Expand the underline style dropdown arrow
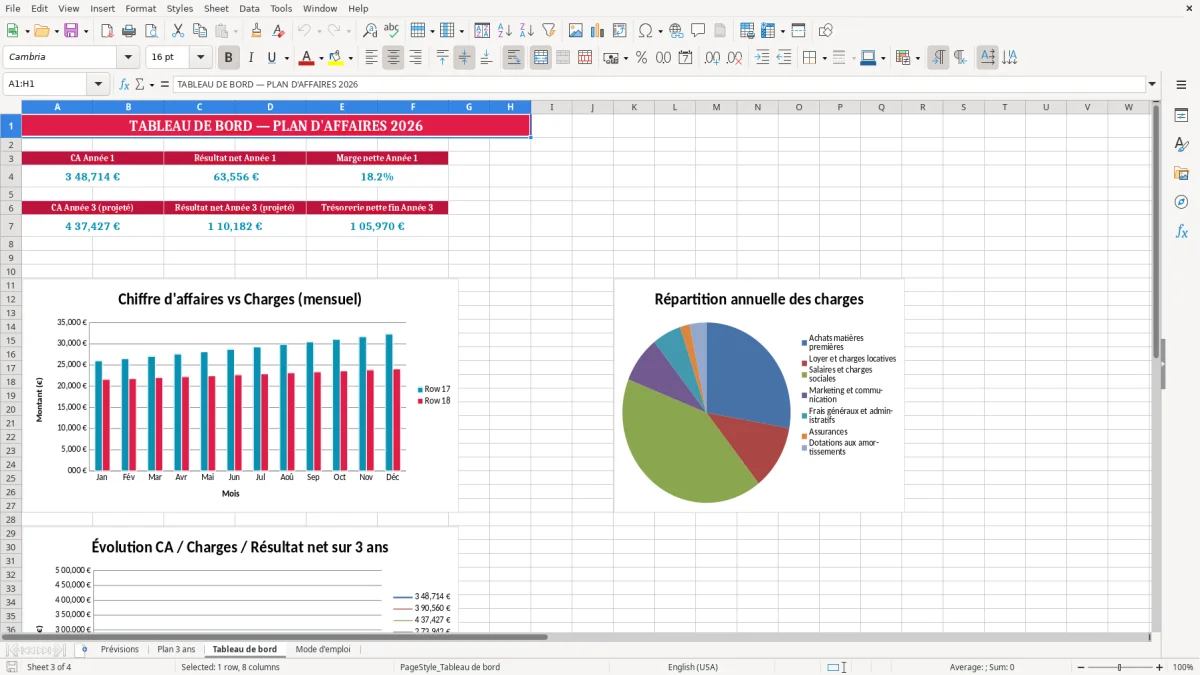 286,58
